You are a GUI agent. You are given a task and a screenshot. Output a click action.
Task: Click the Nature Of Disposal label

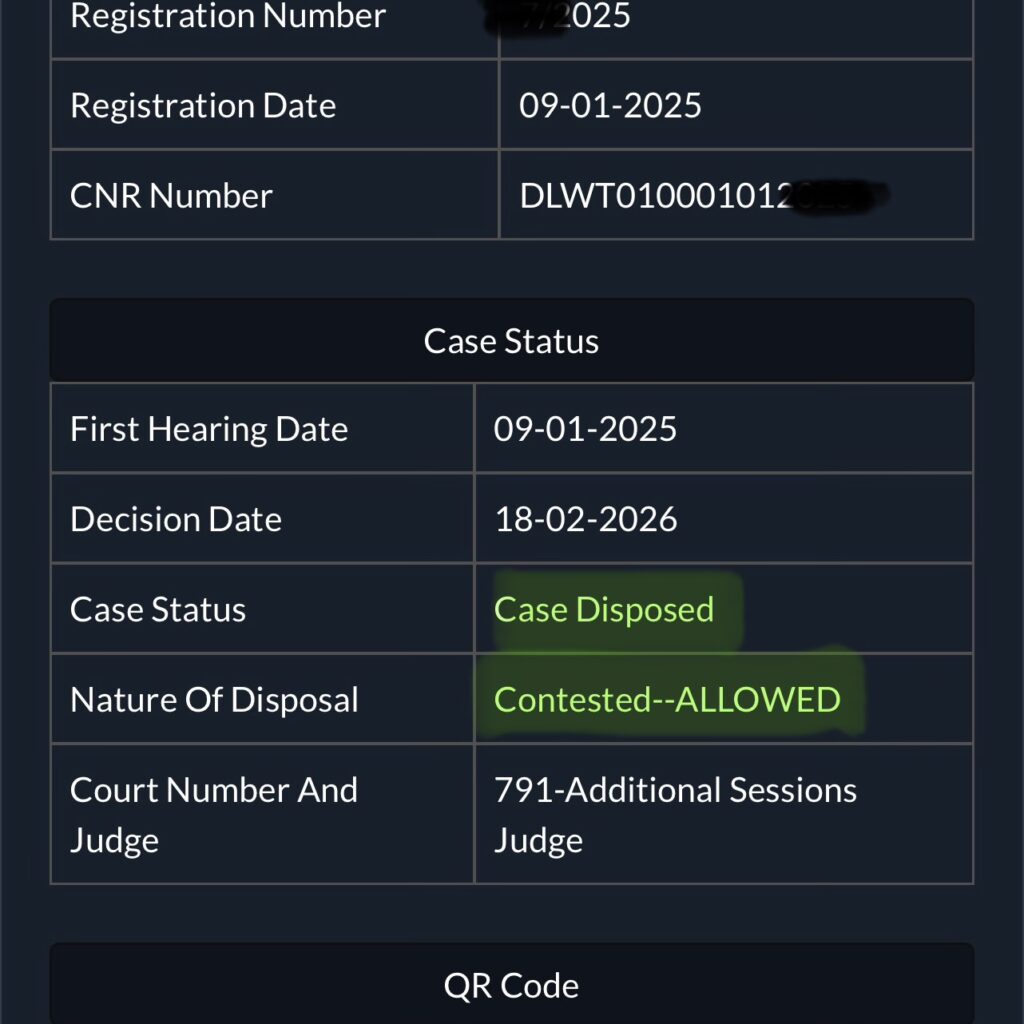click(x=214, y=700)
